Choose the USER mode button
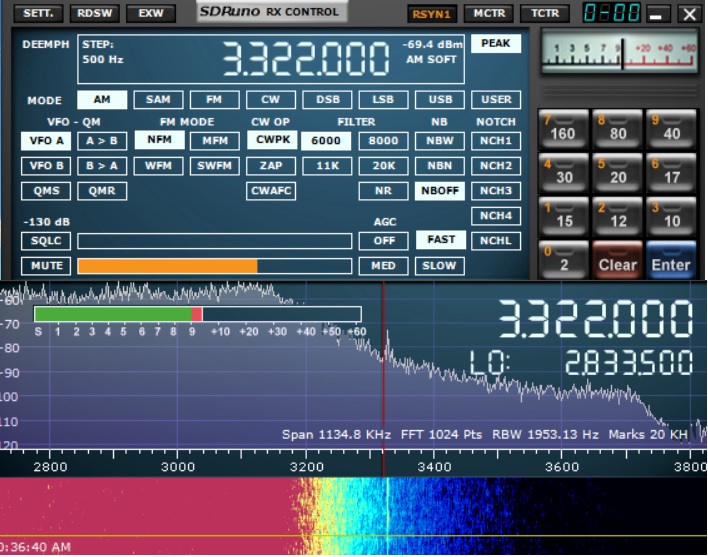Screen dimensions: 708x557 [x=496, y=99]
